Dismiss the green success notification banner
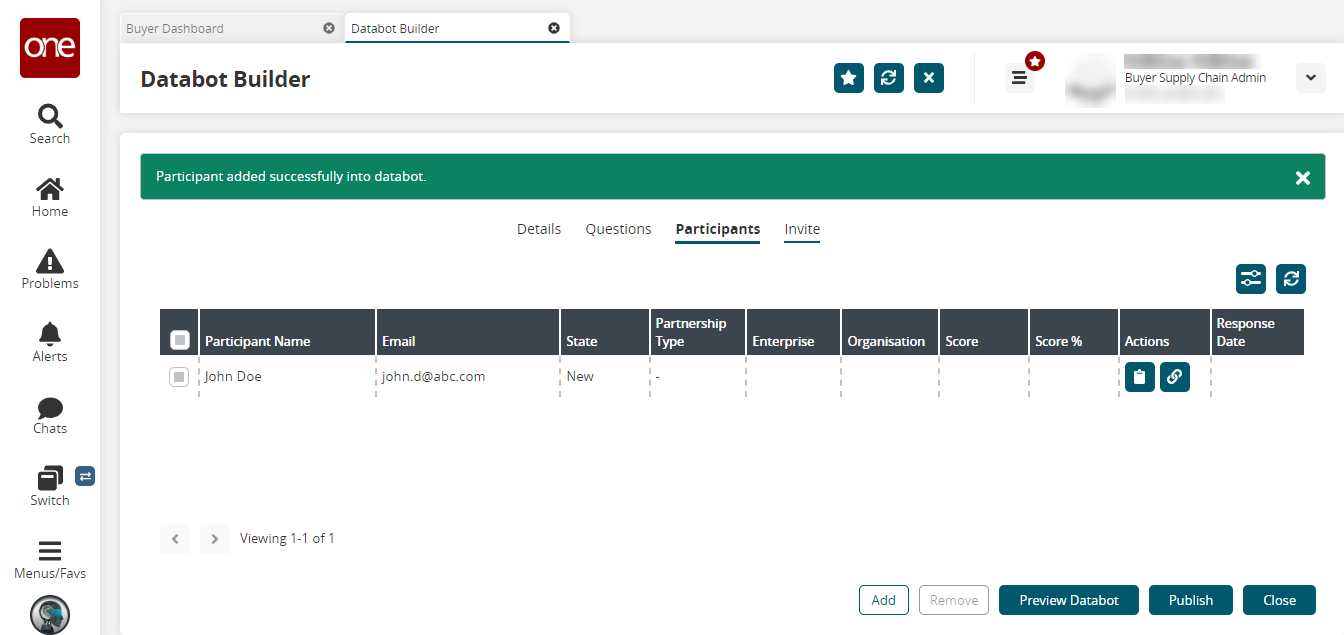This screenshot has height=635, width=1344. pyautogui.click(x=1302, y=177)
